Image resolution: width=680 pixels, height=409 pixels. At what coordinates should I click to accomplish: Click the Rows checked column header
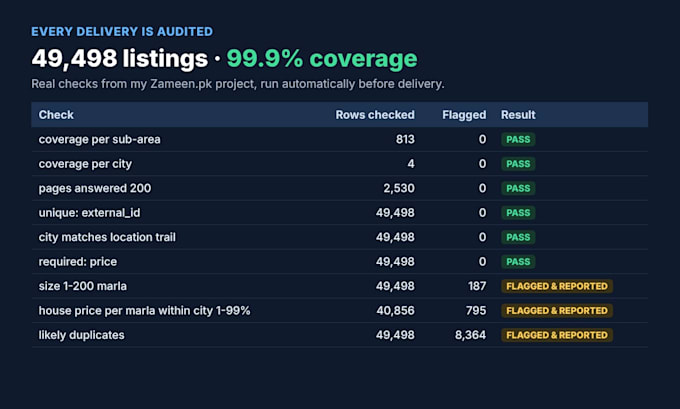click(375, 115)
